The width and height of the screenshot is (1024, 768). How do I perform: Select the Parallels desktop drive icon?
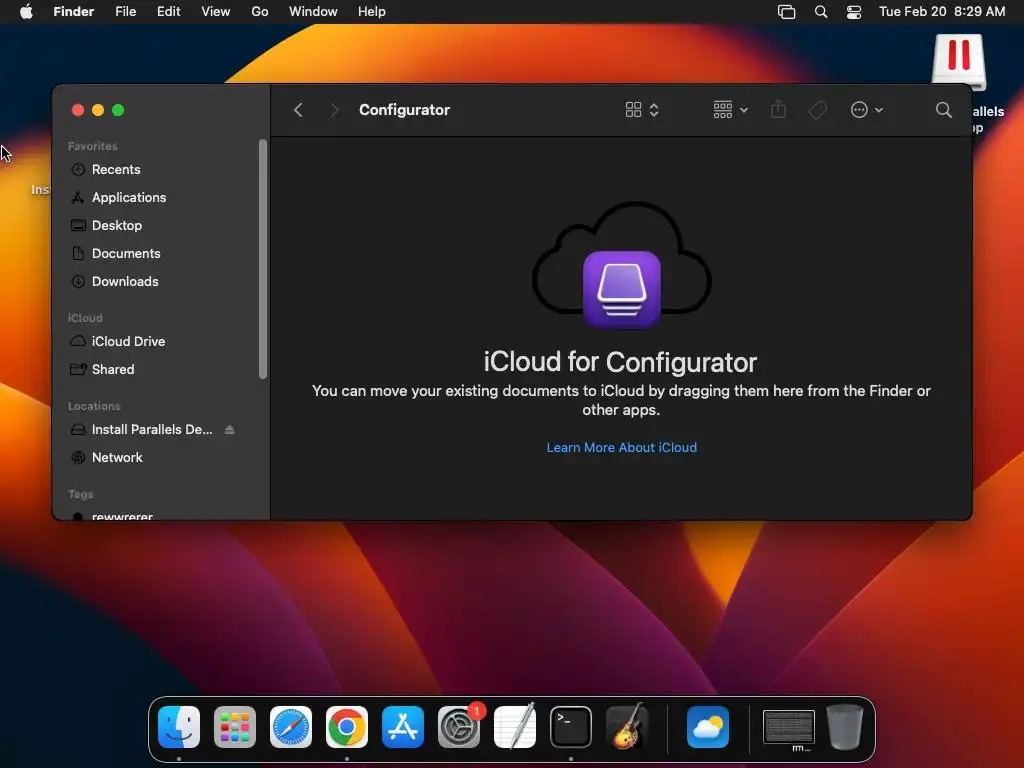(959, 62)
